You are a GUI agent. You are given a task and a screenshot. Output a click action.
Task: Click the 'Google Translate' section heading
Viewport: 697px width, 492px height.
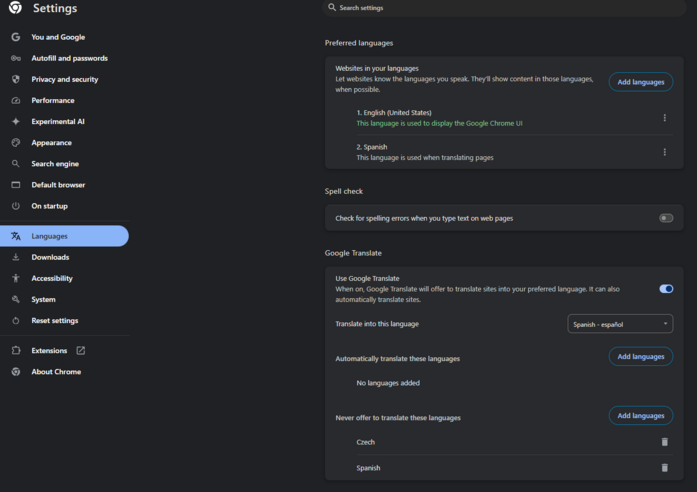click(x=353, y=253)
